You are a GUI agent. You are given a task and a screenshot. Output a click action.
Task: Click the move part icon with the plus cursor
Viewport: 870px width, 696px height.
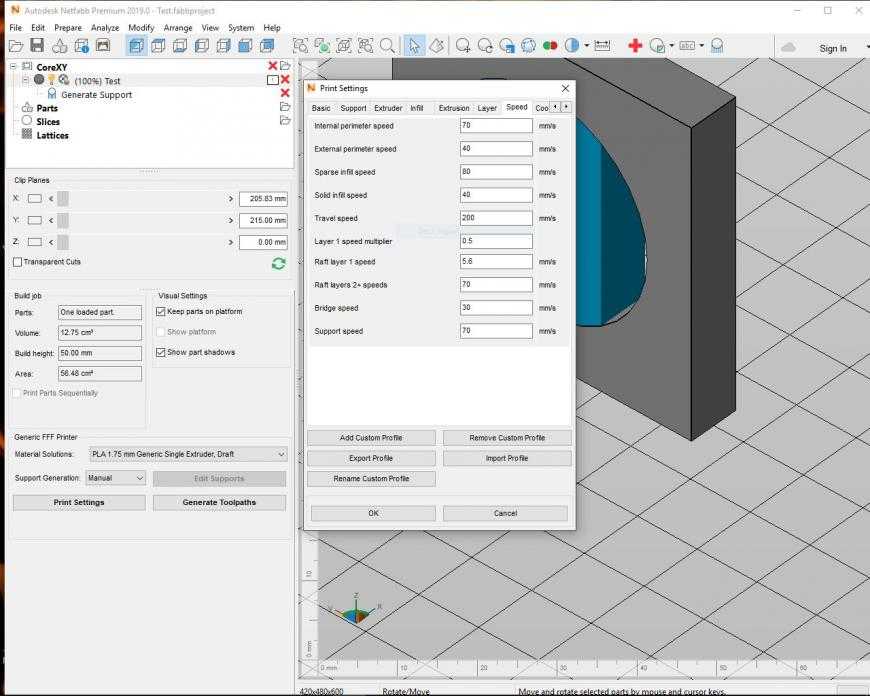coord(463,46)
